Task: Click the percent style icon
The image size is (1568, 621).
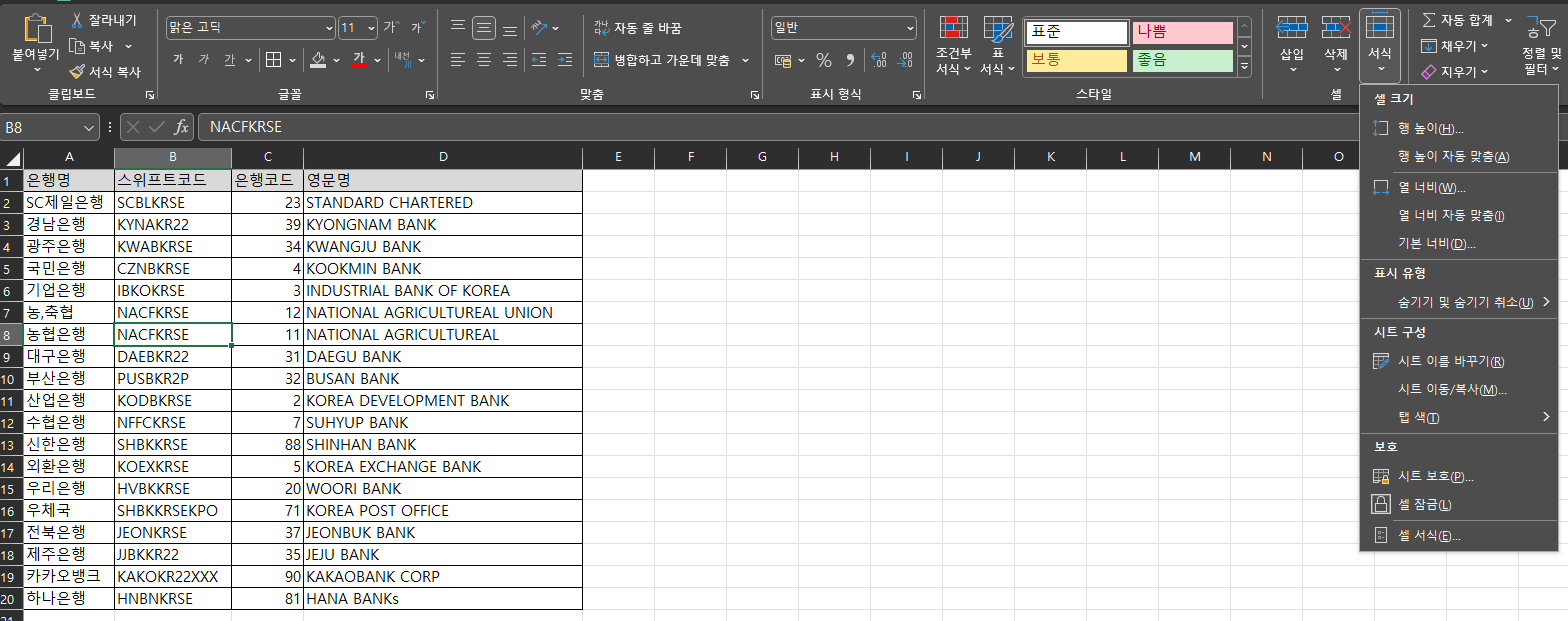Action: click(824, 60)
